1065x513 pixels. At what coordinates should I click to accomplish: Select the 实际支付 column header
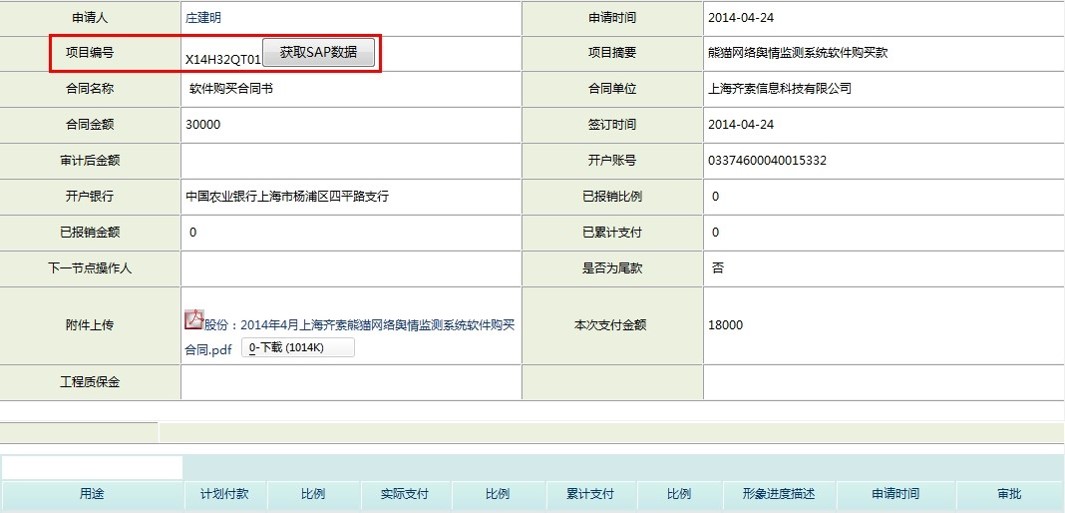click(404, 494)
